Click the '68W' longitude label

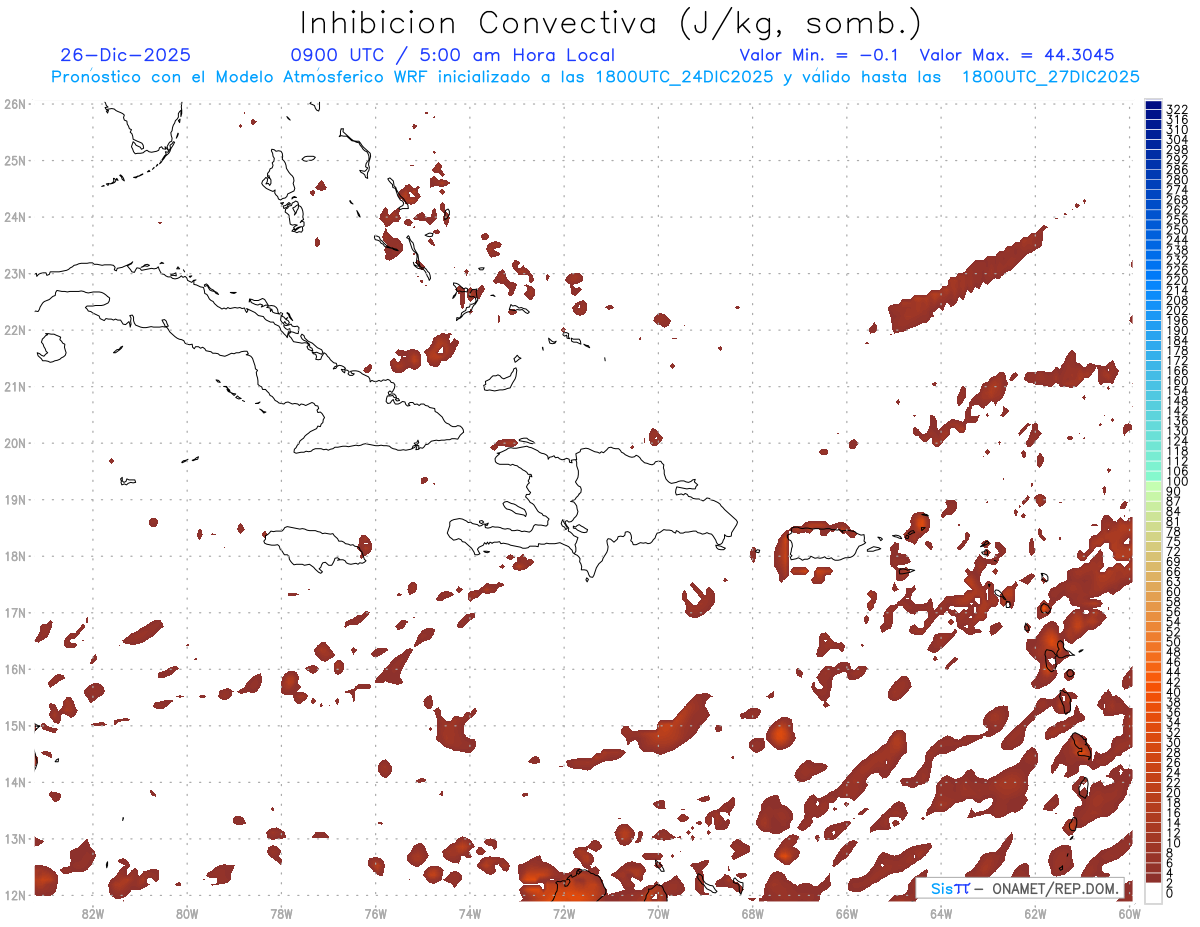(x=753, y=912)
